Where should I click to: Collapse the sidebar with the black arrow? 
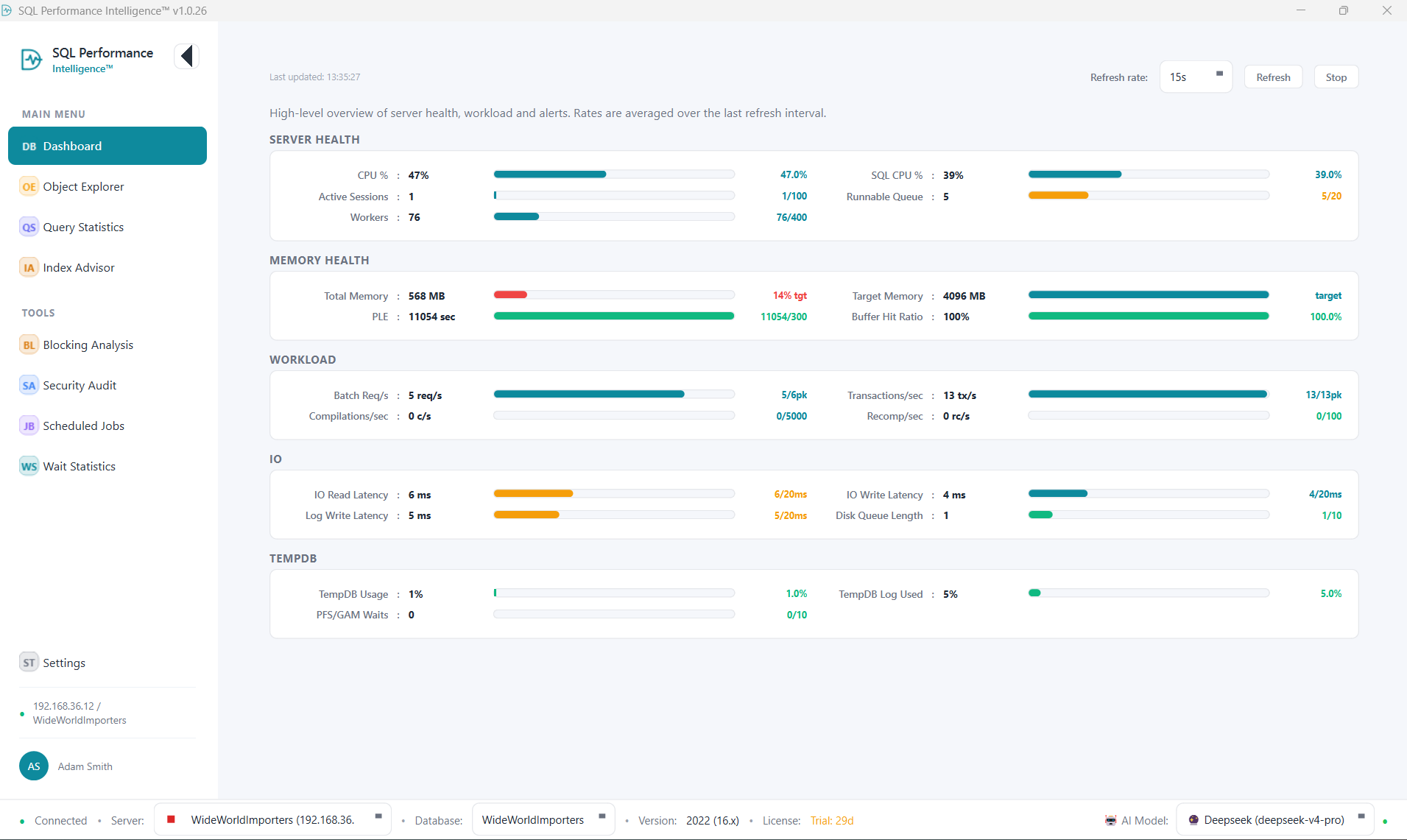(x=187, y=56)
